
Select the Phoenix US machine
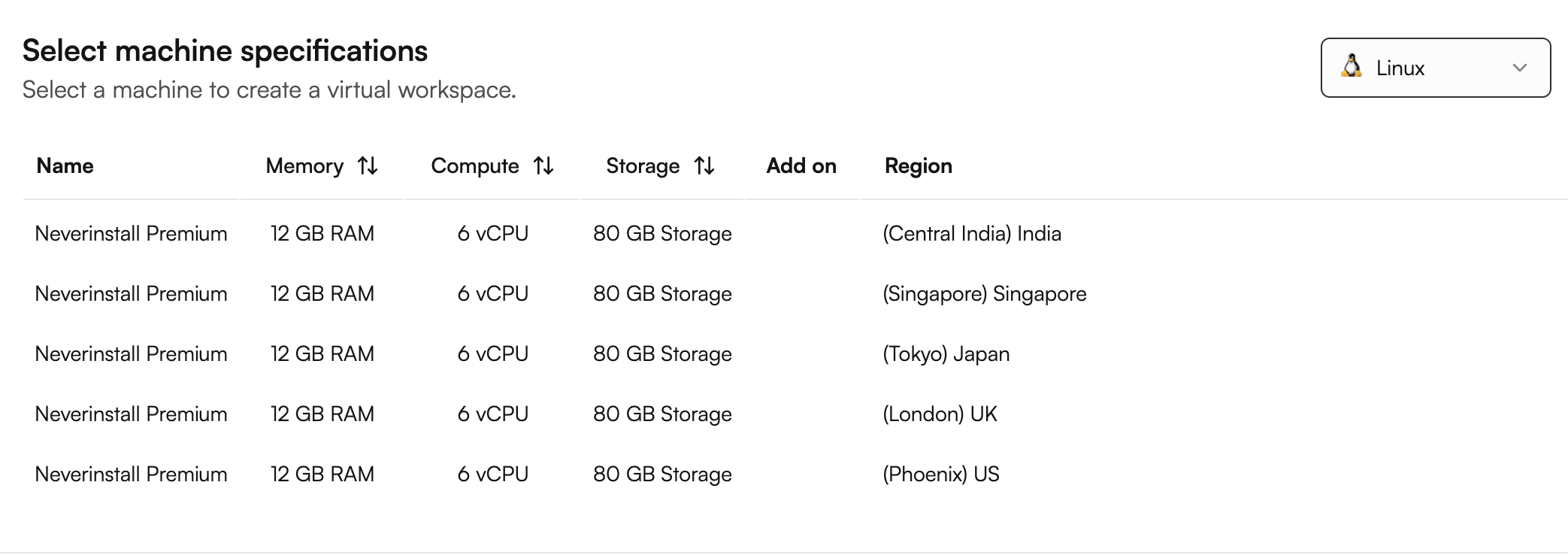(x=940, y=475)
